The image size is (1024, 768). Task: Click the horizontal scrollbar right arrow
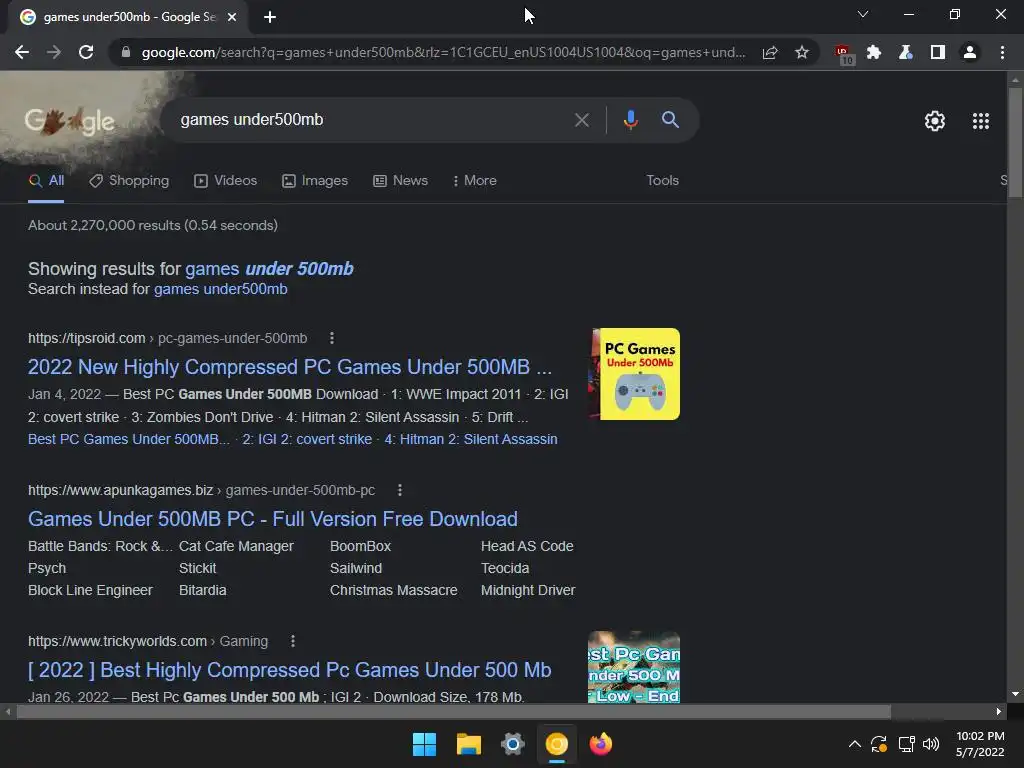click(x=999, y=711)
